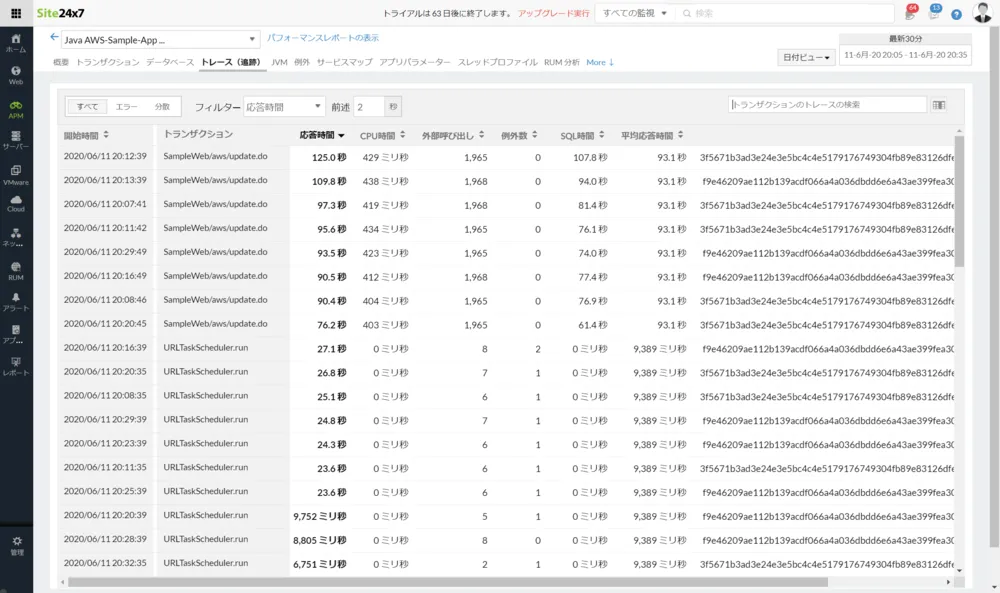Open the VMware sidebar icon
This screenshot has width=1000, height=593.
(16, 175)
